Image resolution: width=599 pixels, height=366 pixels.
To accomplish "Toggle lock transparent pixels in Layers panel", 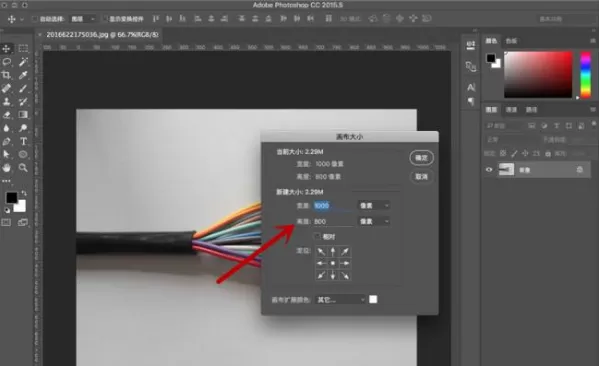I will point(503,154).
